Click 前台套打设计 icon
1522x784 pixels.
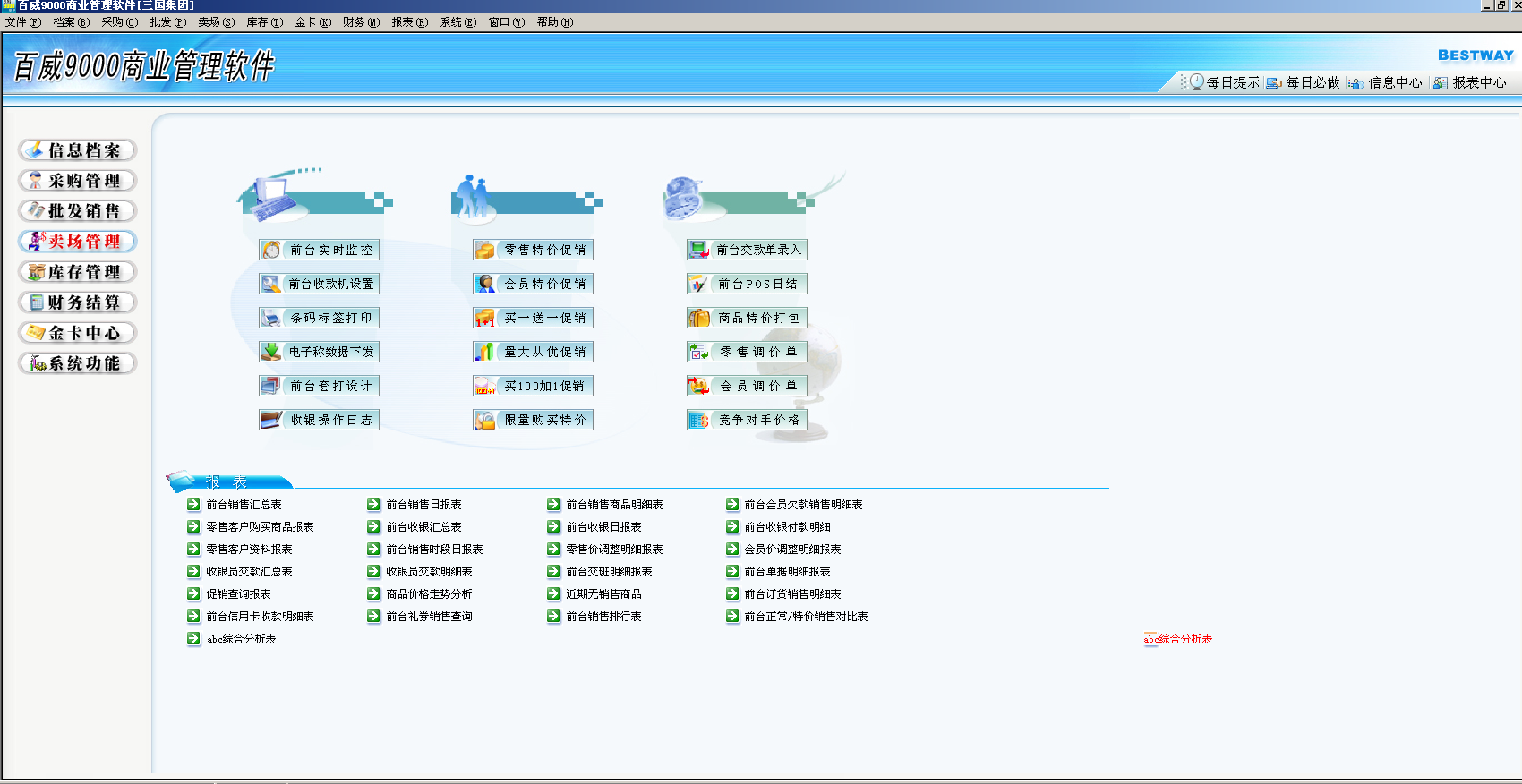(271, 386)
